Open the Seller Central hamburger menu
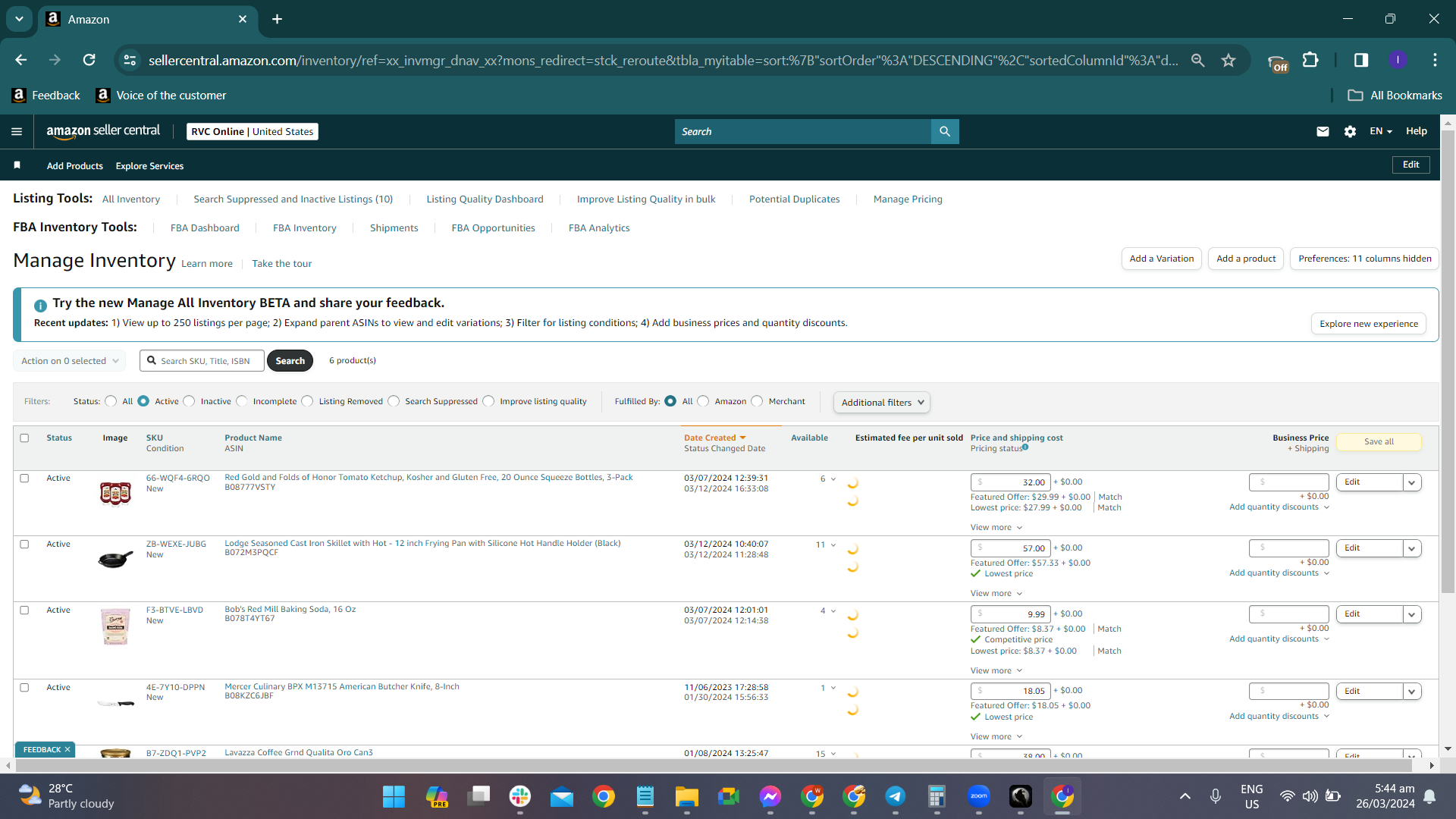The width and height of the screenshot is (1456, 819). point(17,131)
